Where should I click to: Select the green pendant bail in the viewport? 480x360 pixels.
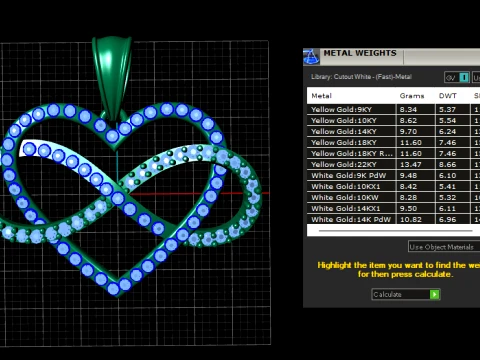[x=112, y=77]
